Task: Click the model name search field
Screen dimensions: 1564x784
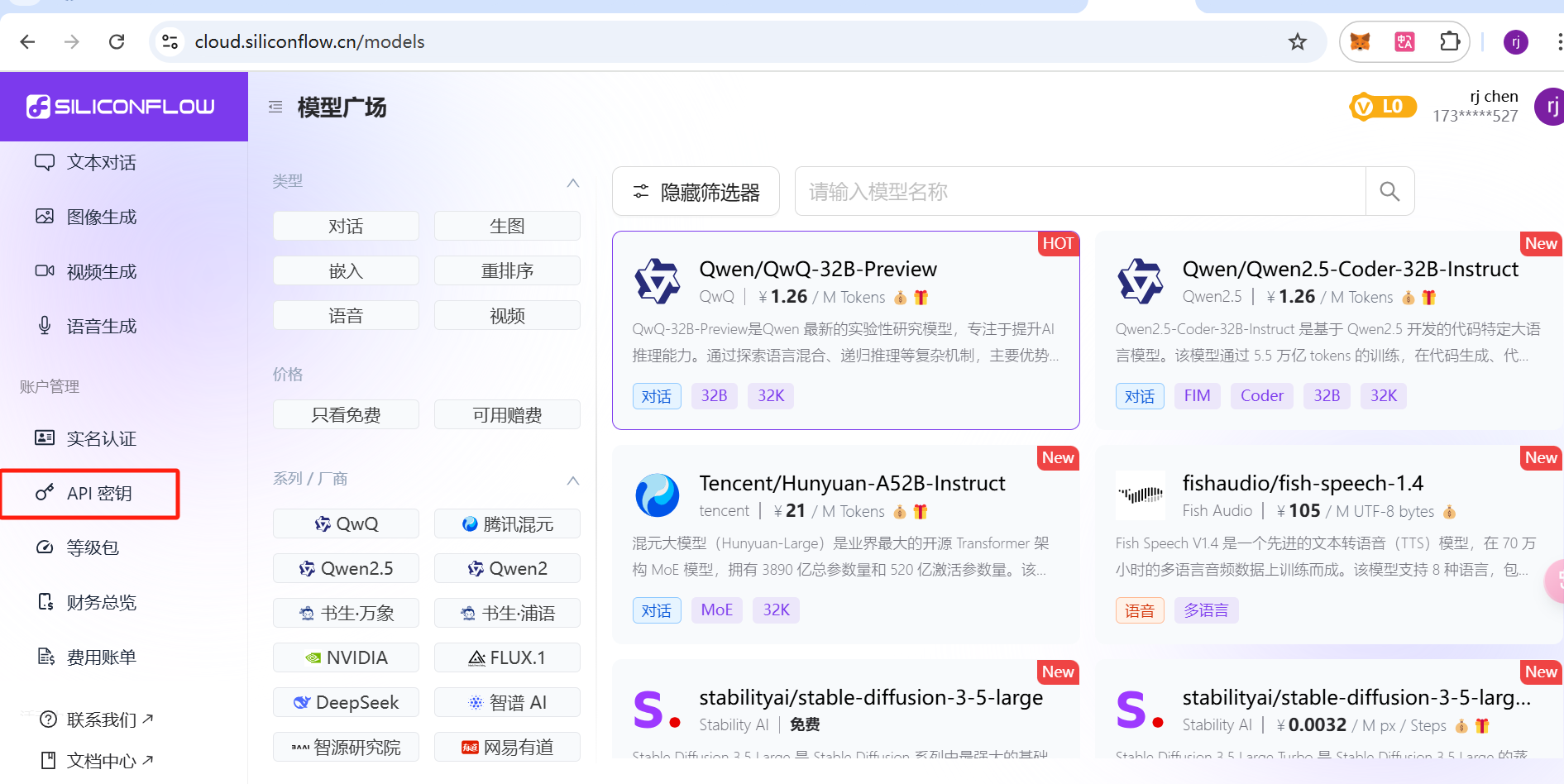Action: pyautogui.click(x=1079, y=192)
